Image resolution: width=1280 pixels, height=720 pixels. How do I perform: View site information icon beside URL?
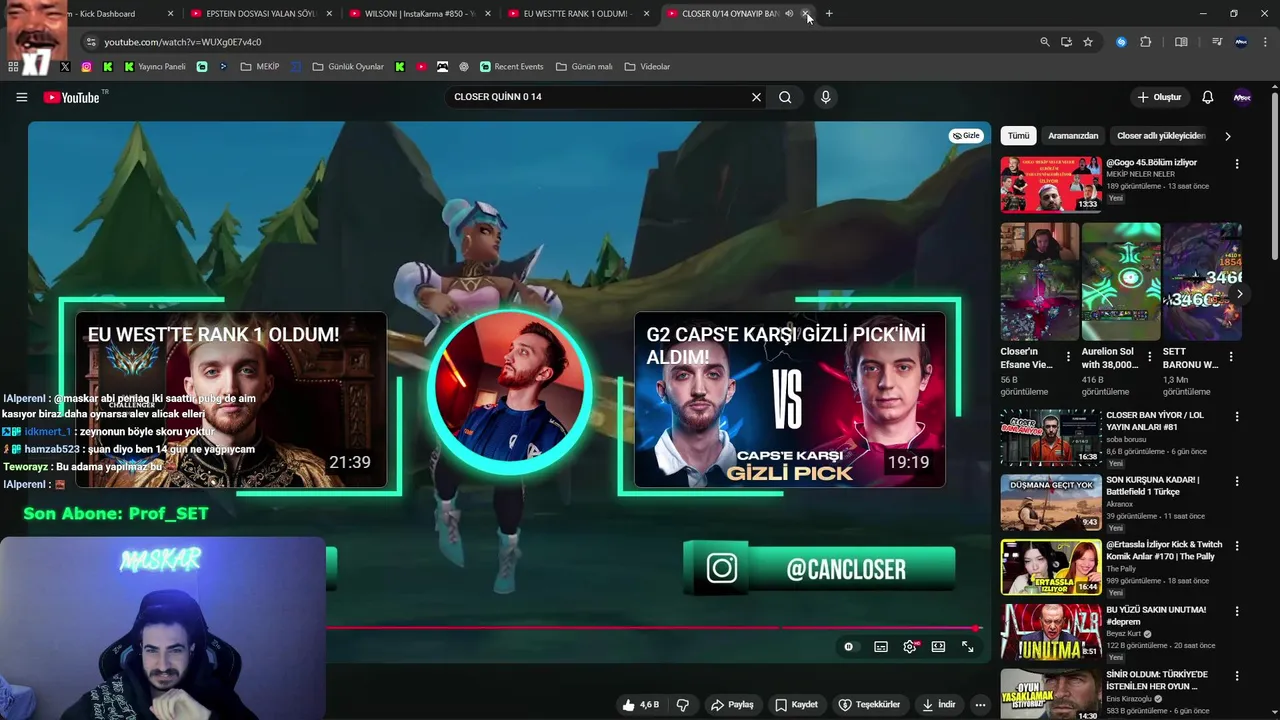point(91,42)
